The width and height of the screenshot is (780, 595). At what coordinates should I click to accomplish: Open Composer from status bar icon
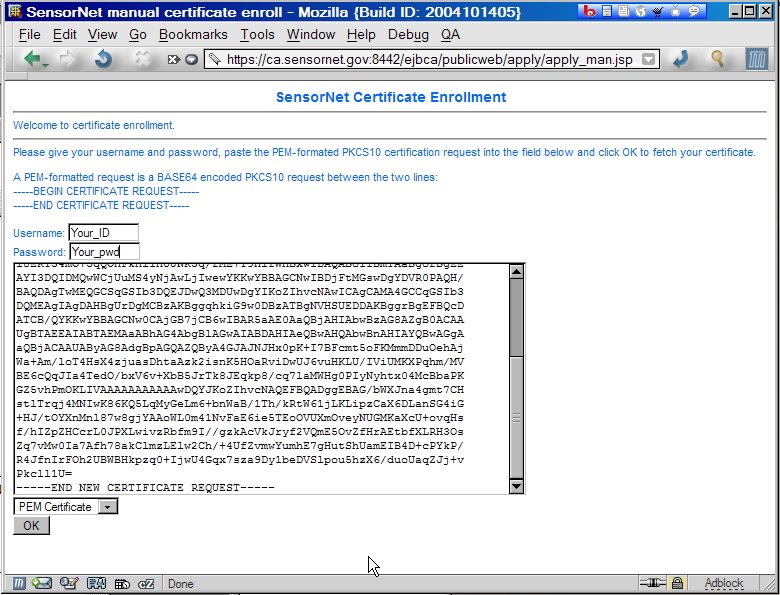[69, 583]
